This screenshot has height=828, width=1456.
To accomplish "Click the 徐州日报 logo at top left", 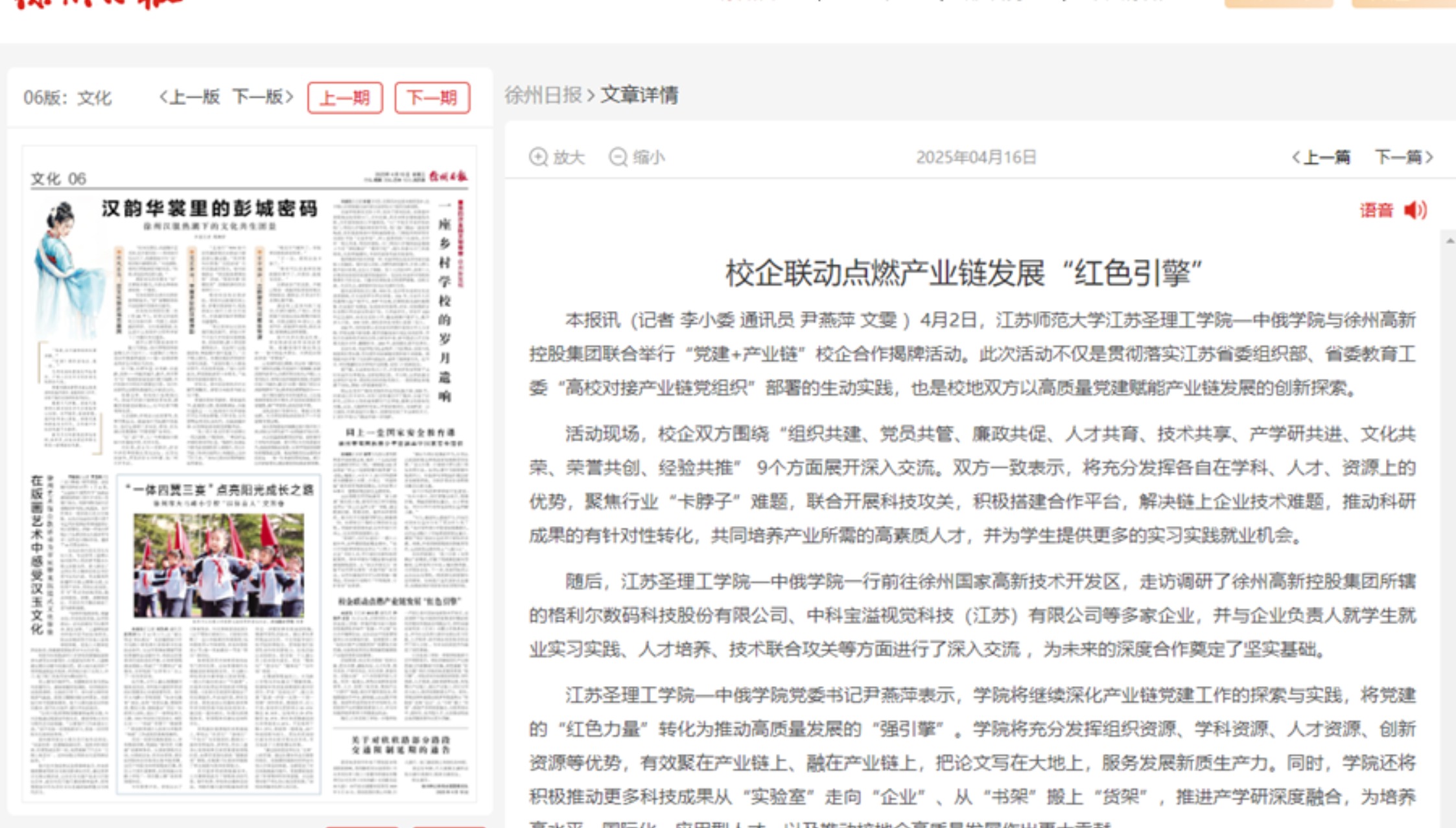I will pyautogui.click(x=97, y=3).
